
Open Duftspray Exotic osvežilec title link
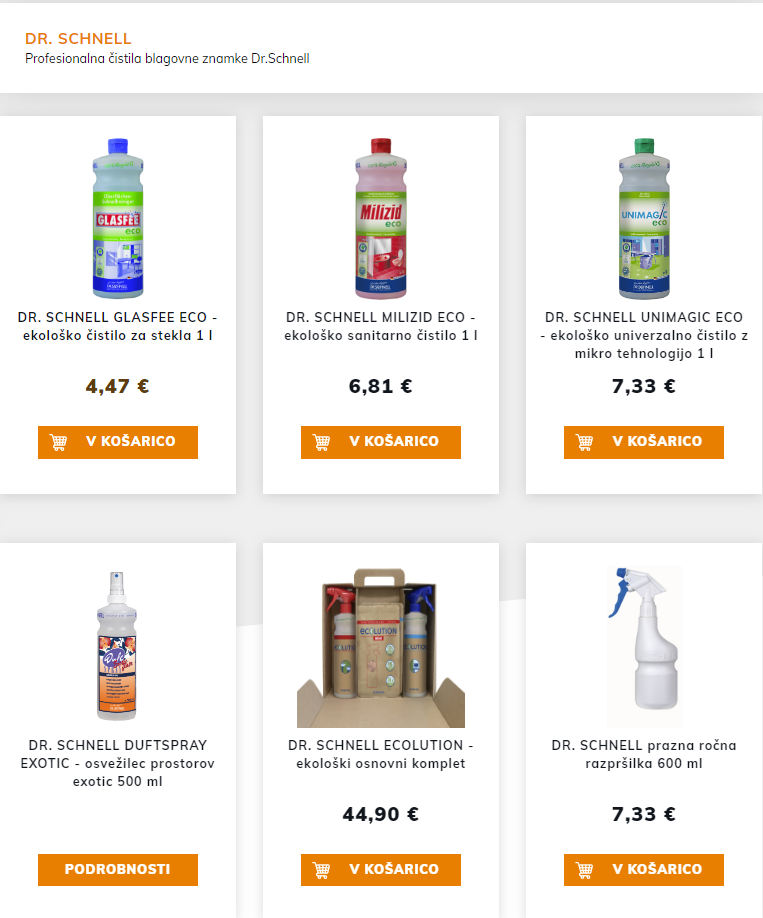click(118, 763)
